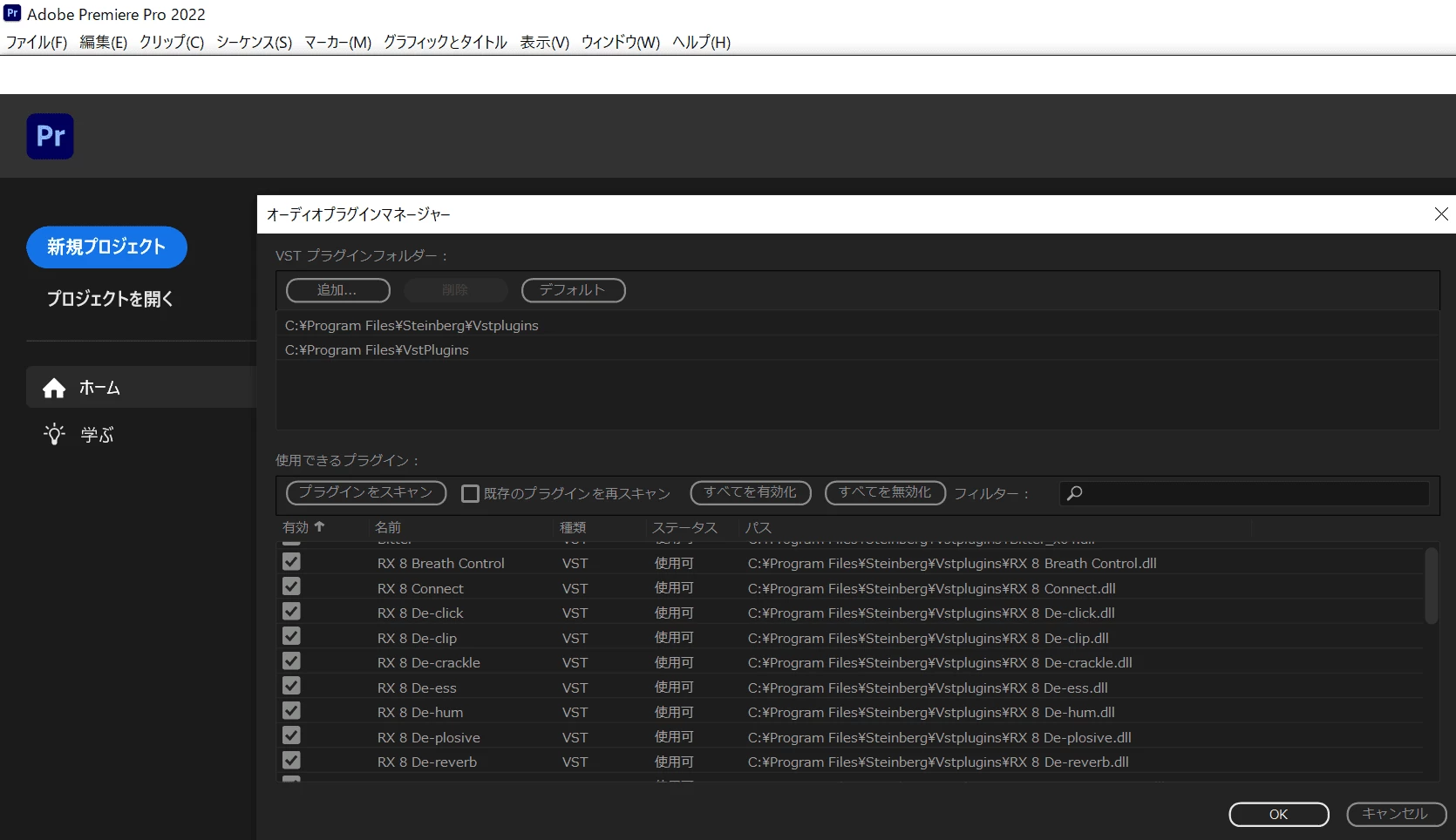Select the RX 8 De-click name
Image resolution: width=1456 pixels, height=840 pixels.
(420, 613)
